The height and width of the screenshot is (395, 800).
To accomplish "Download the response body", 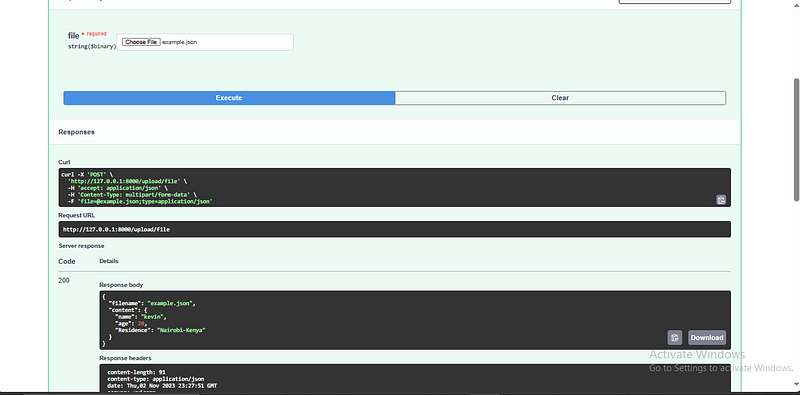I will coord(707,337).
